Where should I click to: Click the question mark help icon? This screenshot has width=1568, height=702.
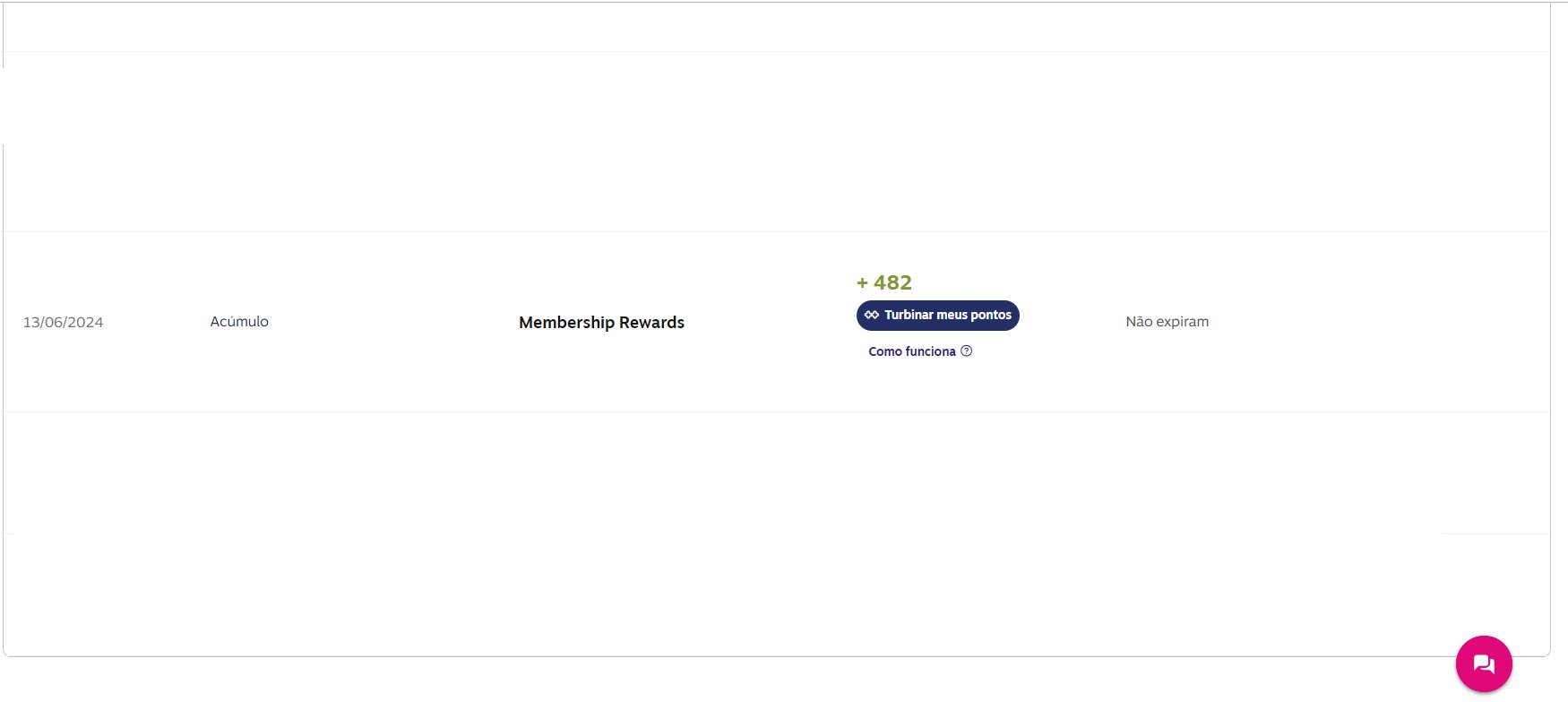tap(966, 351)
